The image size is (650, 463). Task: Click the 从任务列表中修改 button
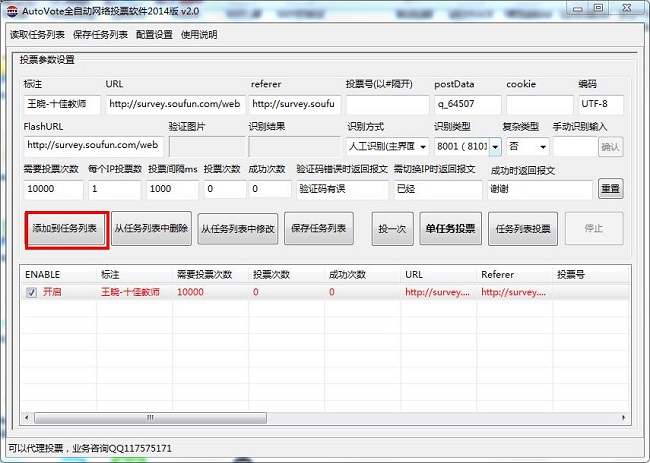[x=238, y=229]
